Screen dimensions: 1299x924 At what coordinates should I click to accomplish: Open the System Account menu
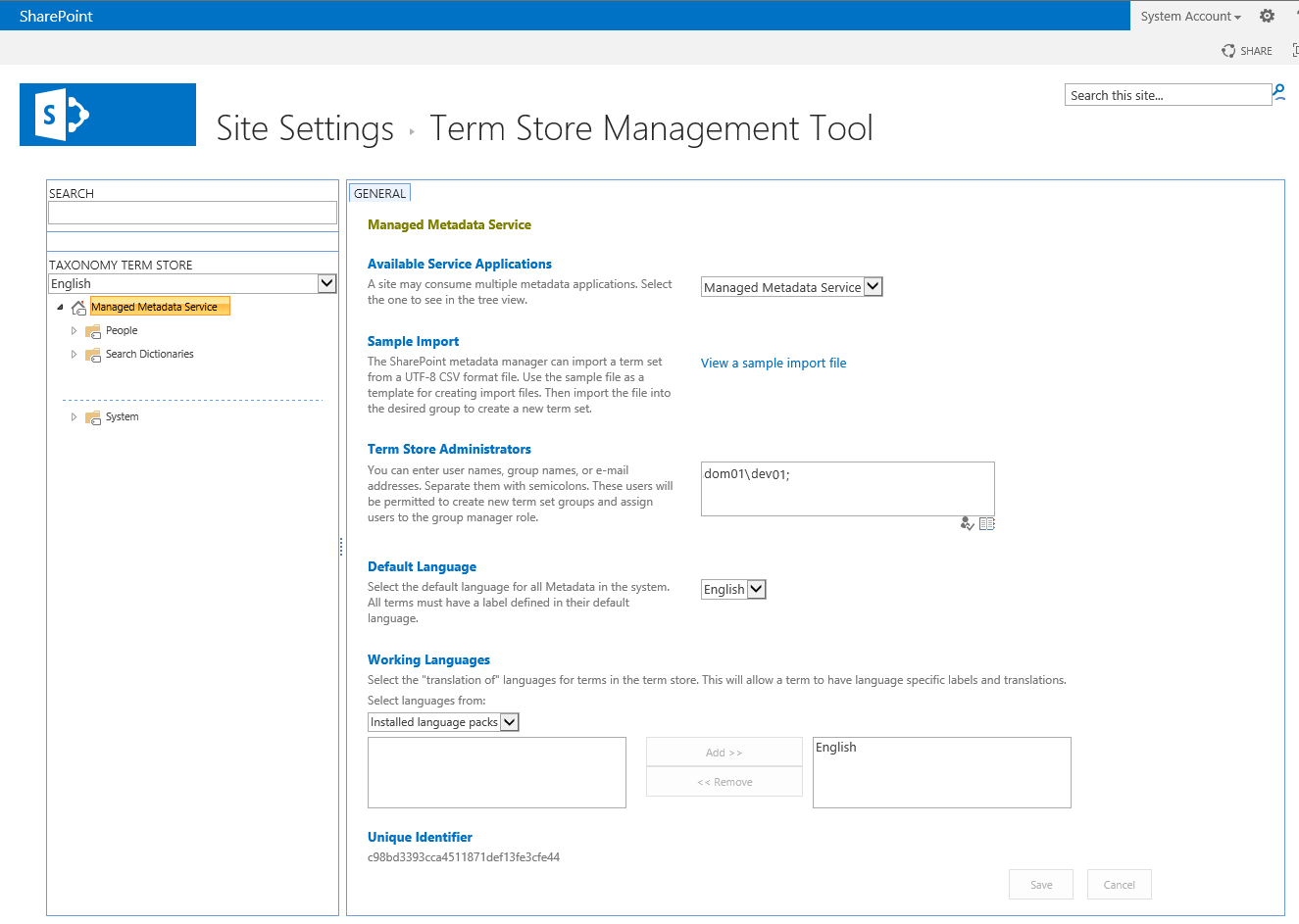pyautogui.click(x=1190, y=16)
